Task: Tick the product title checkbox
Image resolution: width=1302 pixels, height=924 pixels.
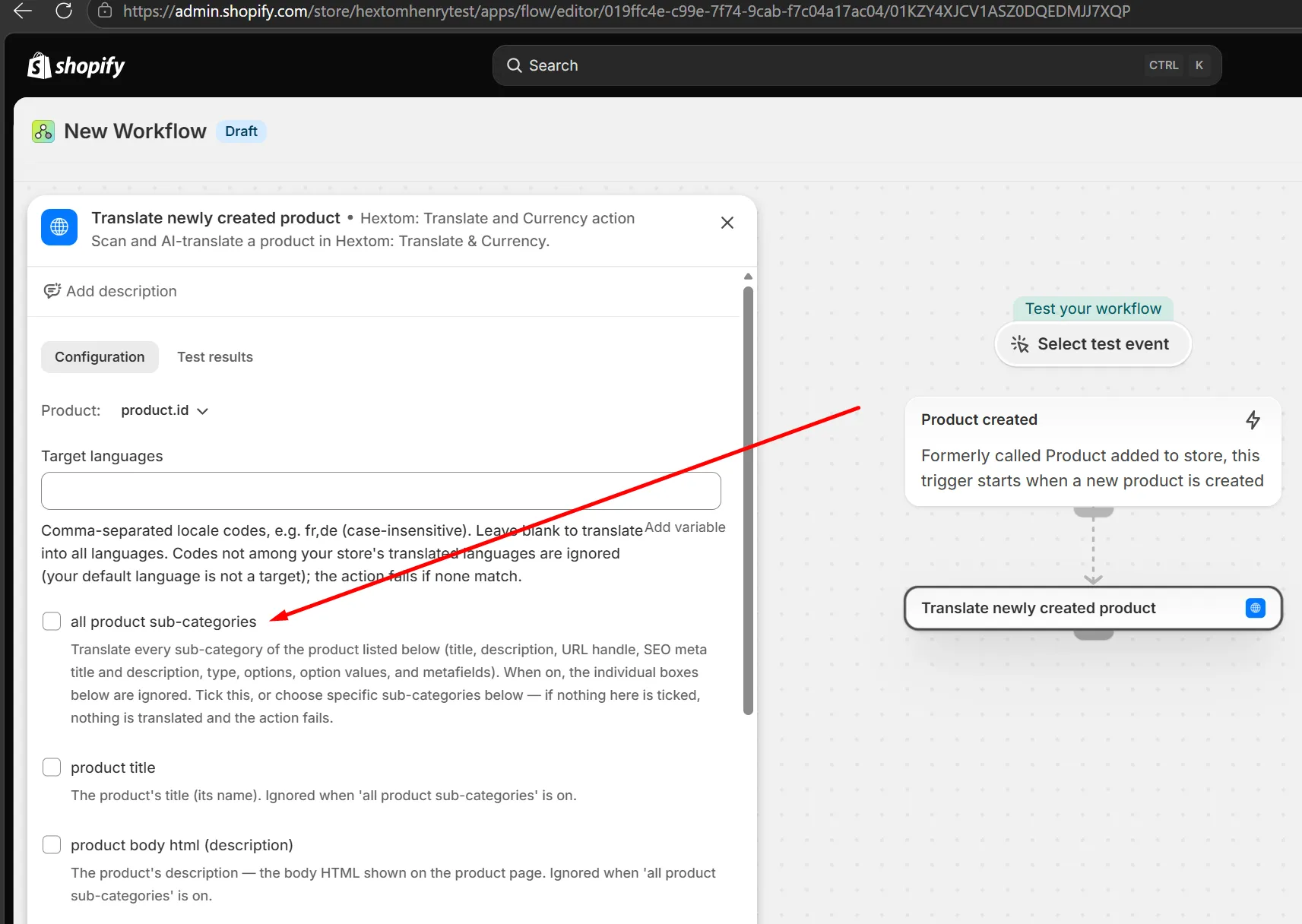Action: pyautogui.click(x=52, y=767)
